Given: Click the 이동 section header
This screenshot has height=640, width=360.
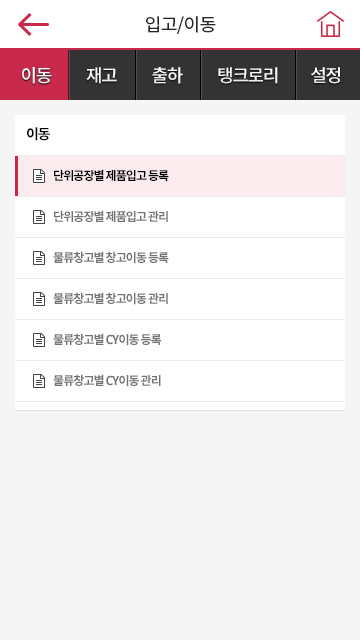Looking at the screenshot, I should pyautogui.click(x=38, y=134).
